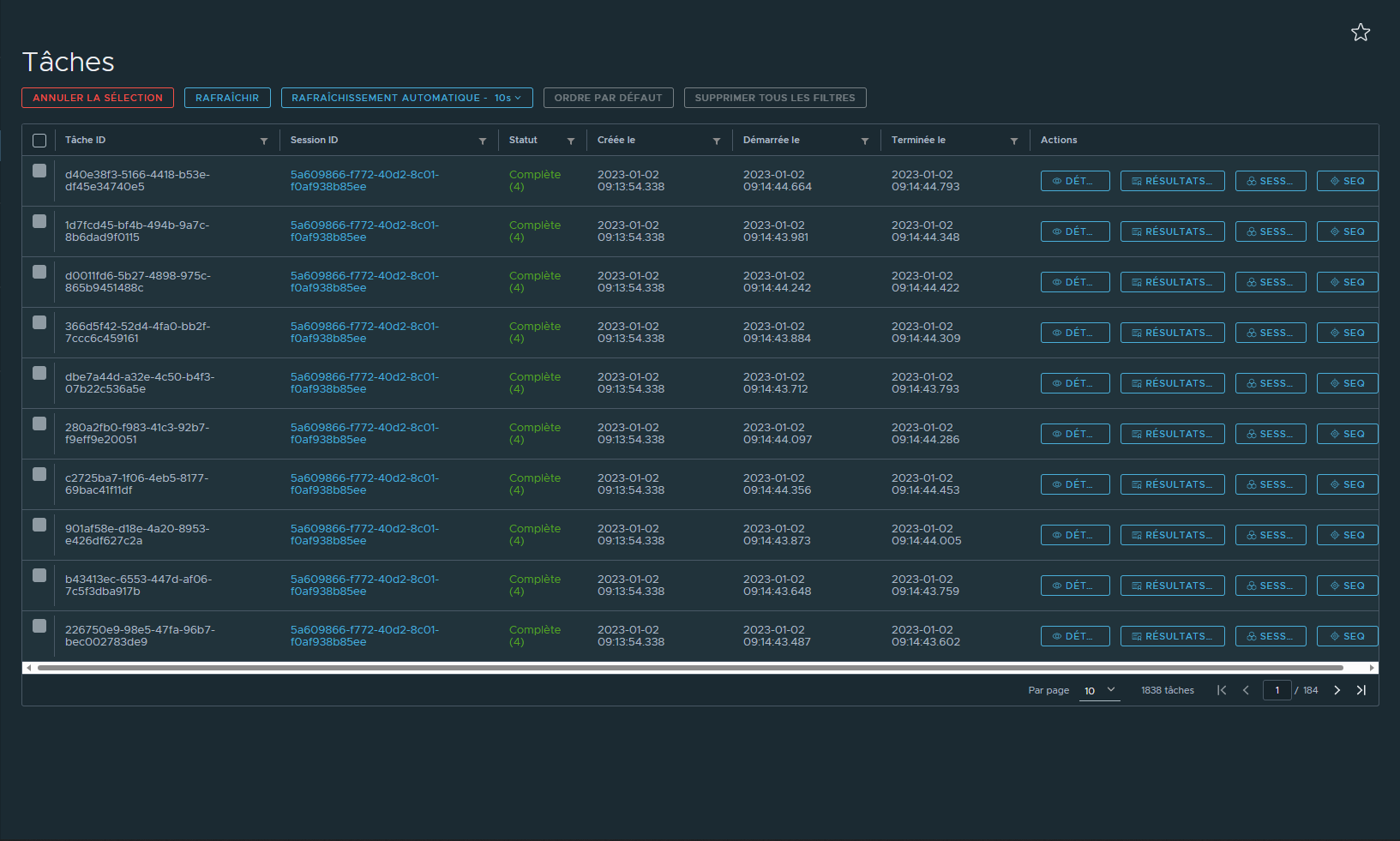Open results for task 280a2fb0

1173,434
